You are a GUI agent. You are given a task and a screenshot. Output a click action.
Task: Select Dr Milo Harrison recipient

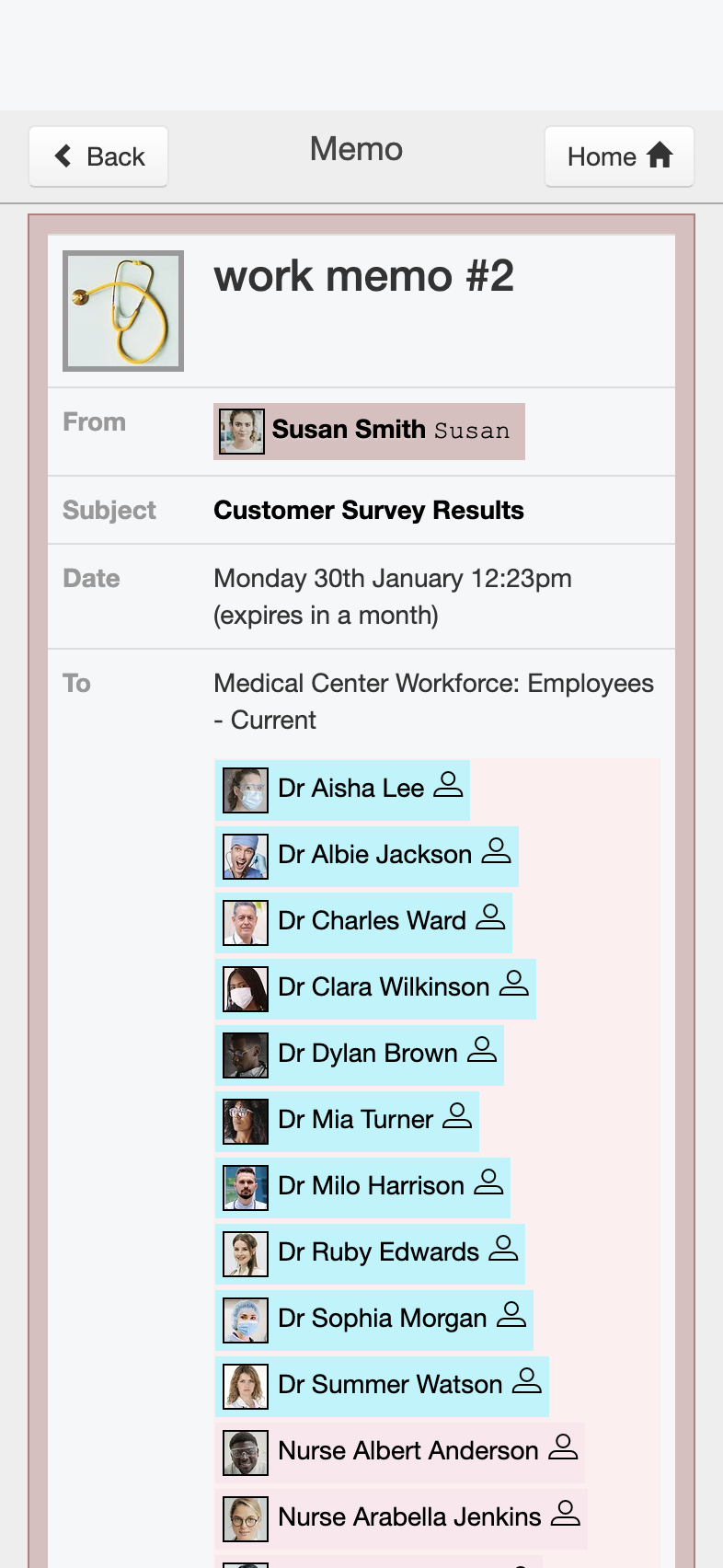(362, 1185)
